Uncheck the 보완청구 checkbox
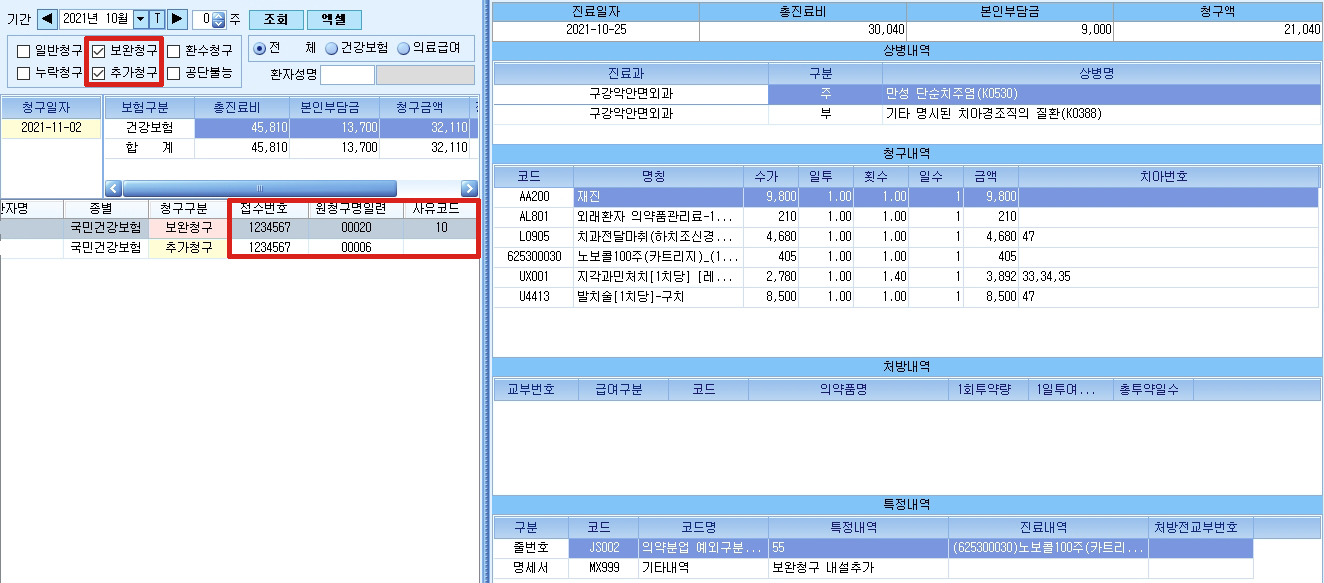 tap(99, 50)
